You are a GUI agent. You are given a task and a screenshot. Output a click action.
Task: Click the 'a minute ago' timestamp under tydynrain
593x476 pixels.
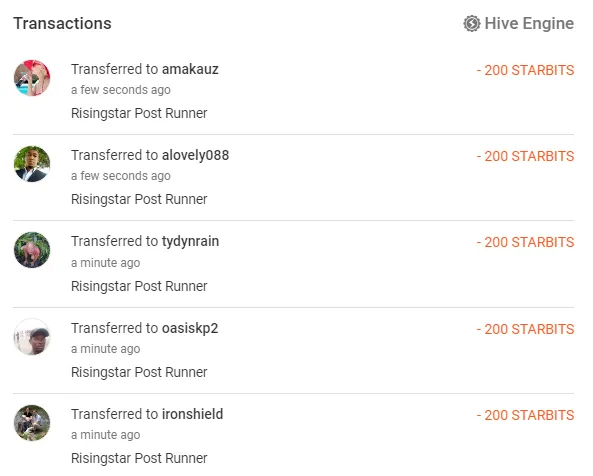click(106, 263)
